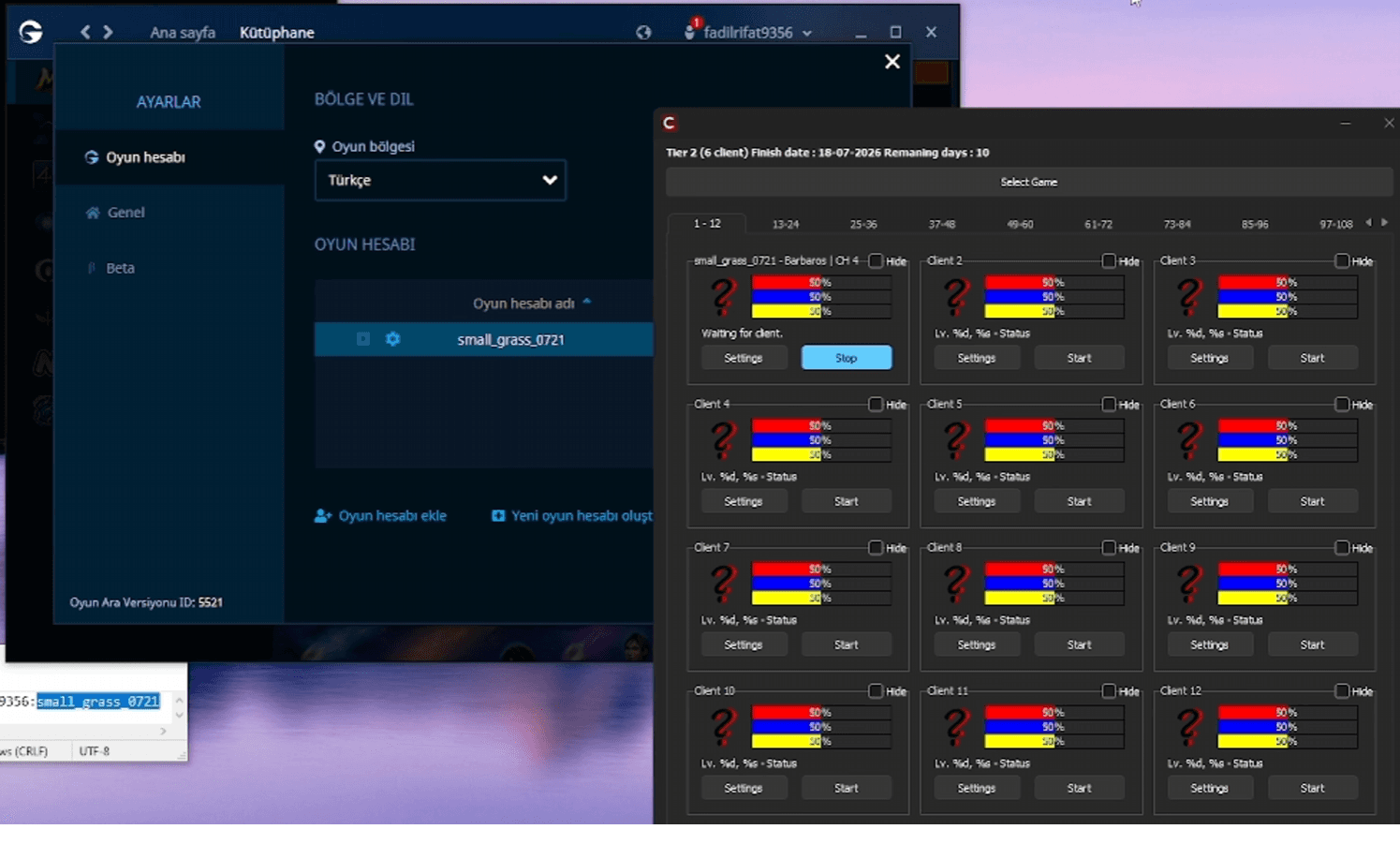Select the 1 - 12 clients tab
The image size is (1400, 859).
[x=707, y=224]
